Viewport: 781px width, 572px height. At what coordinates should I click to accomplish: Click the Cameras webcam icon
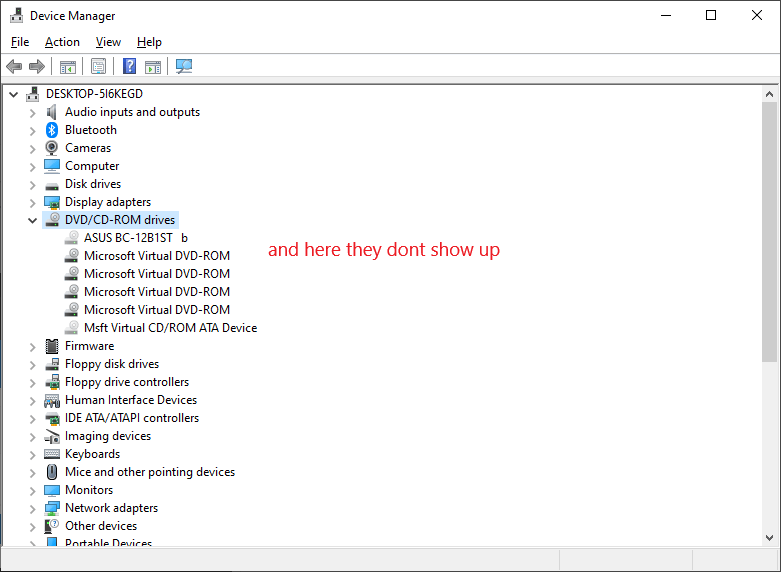pyautogui.click(x=51, y=148)
